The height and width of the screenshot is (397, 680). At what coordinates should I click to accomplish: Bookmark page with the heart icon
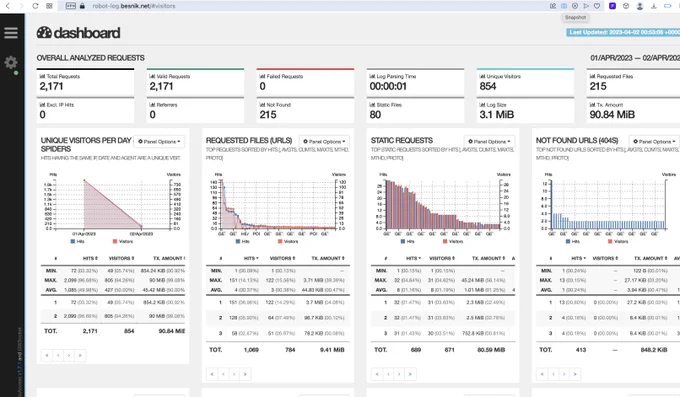[597, 6]
